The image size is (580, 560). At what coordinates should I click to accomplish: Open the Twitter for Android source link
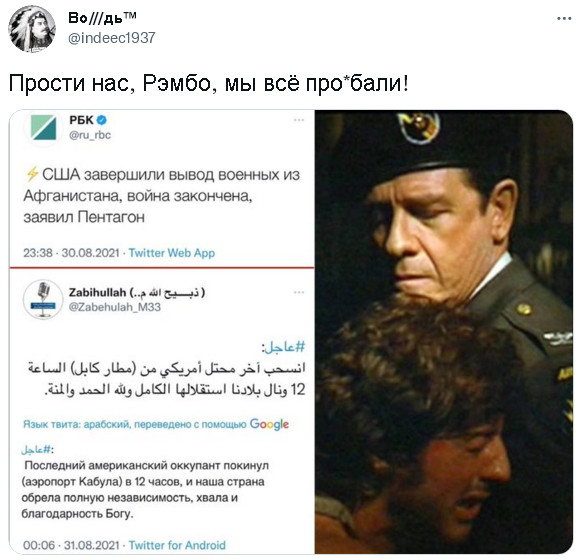coord(177,545)
